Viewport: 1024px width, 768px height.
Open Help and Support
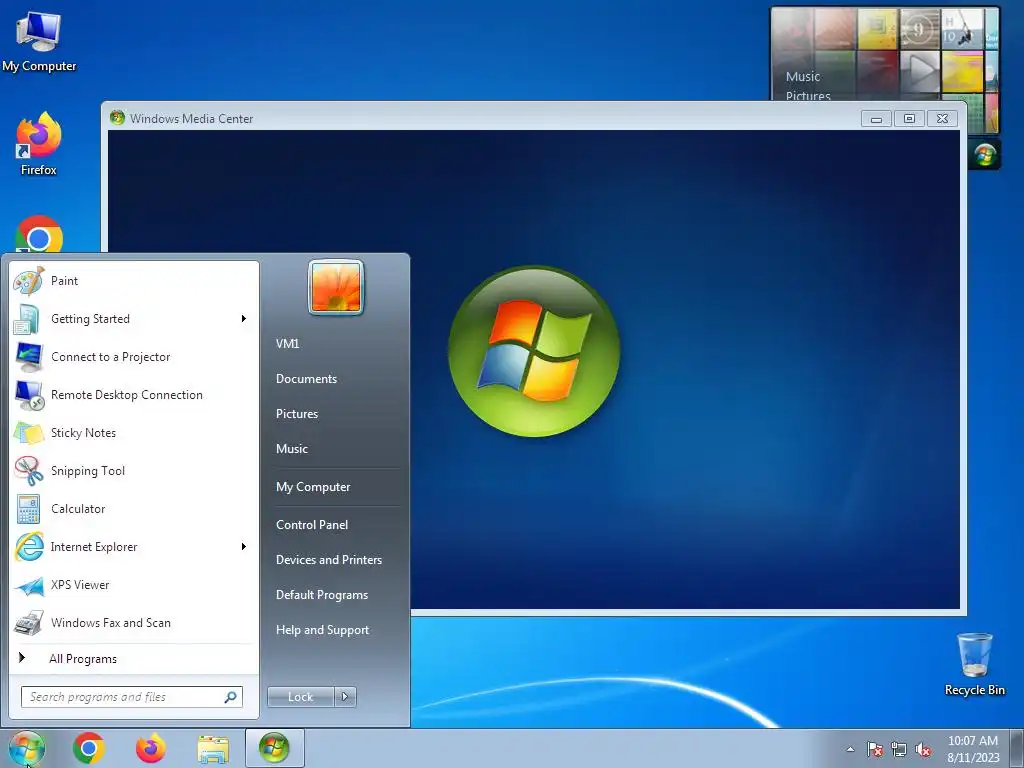pos(323,630)
